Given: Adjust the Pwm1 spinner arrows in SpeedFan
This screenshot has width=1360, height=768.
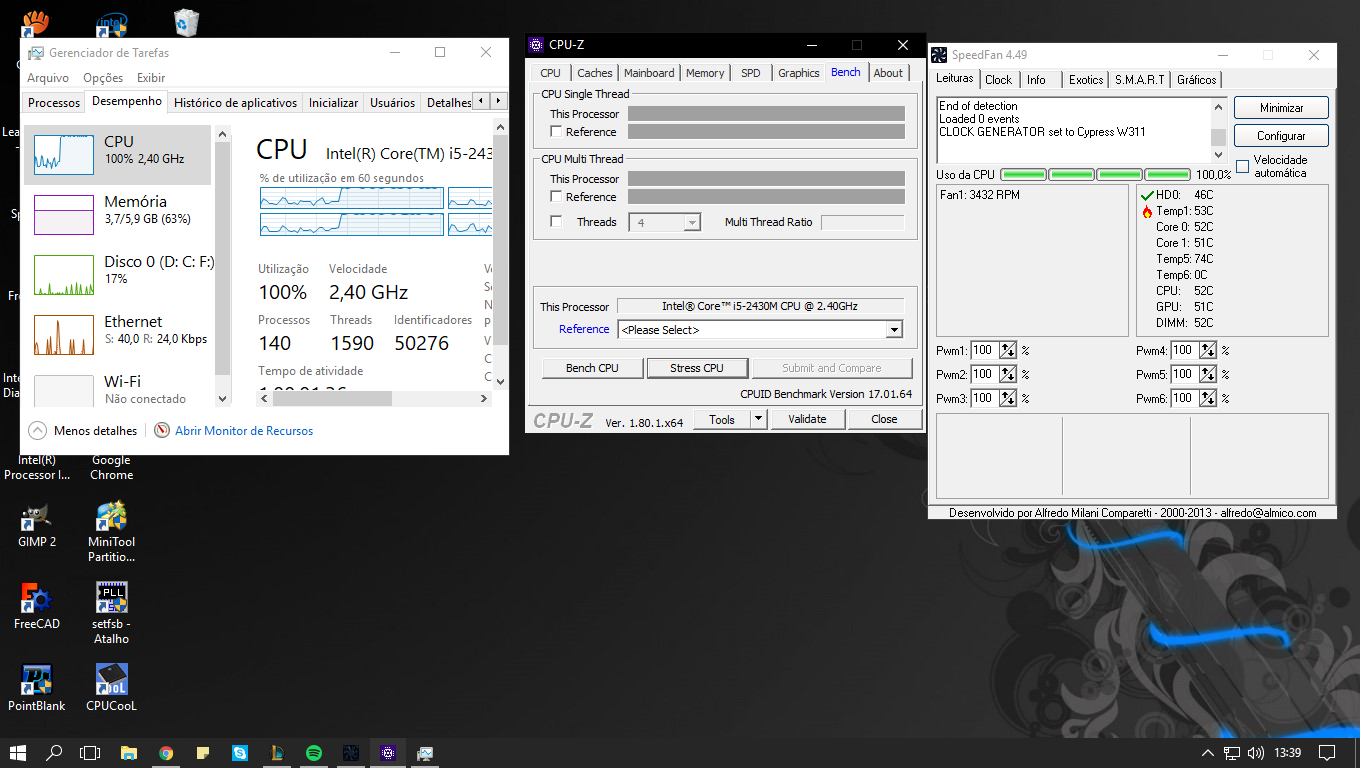Looking at the screenshot, I should coord(1008,350).
